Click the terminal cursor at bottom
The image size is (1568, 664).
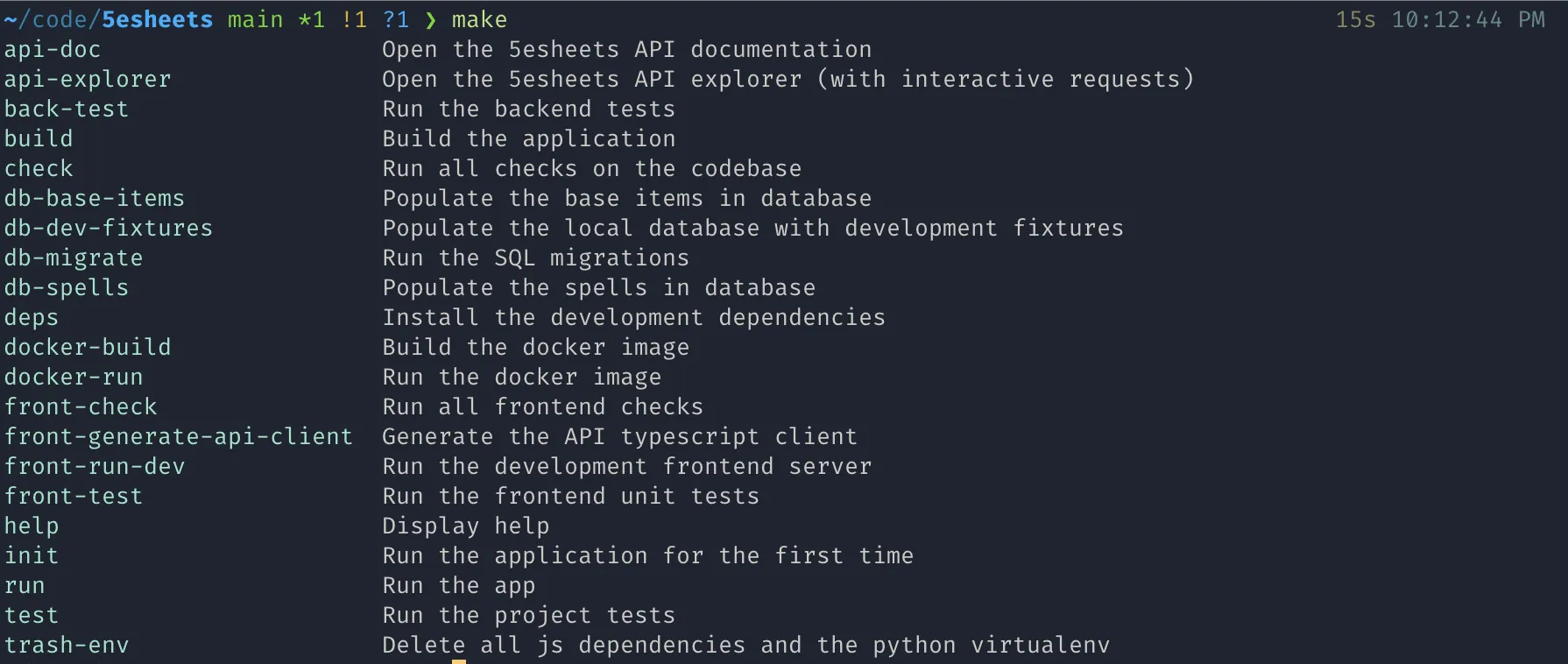coord(459,661)
